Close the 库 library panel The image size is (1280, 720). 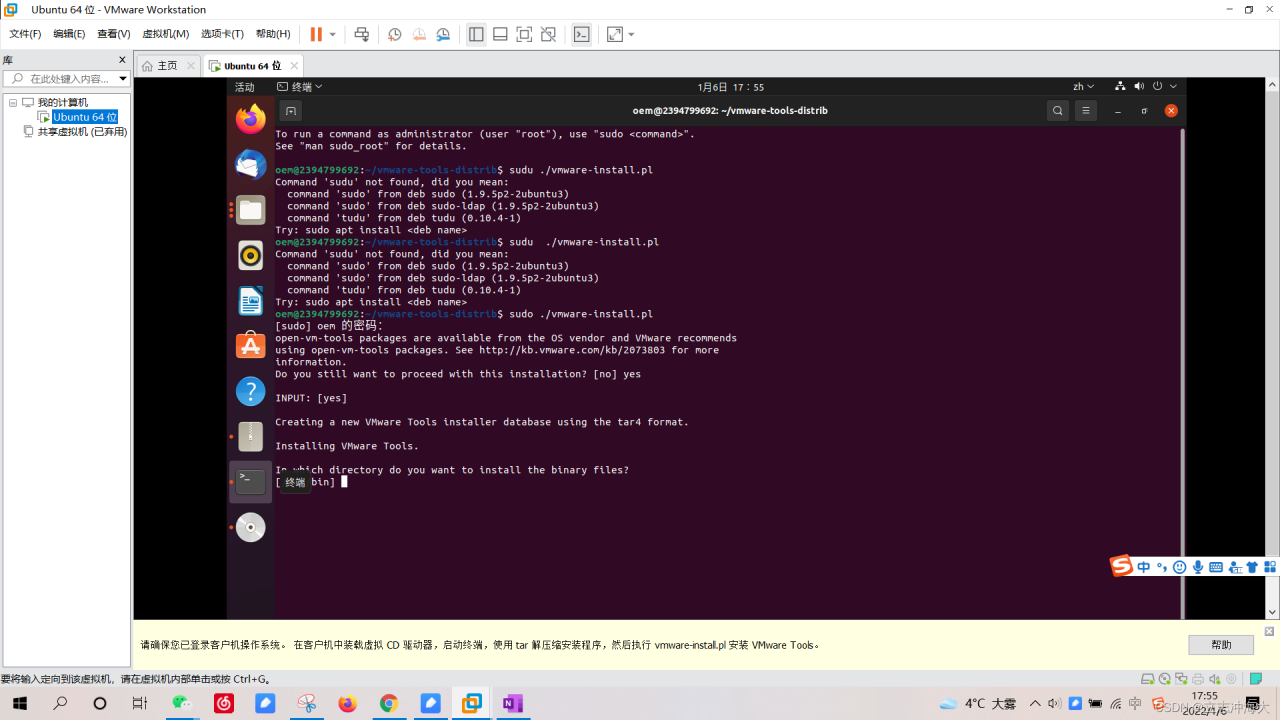123,60
